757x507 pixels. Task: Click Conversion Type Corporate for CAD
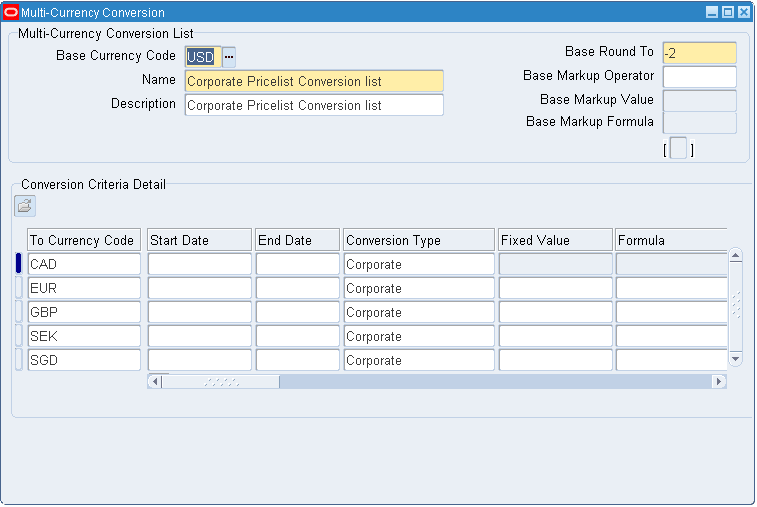[419, 264]
